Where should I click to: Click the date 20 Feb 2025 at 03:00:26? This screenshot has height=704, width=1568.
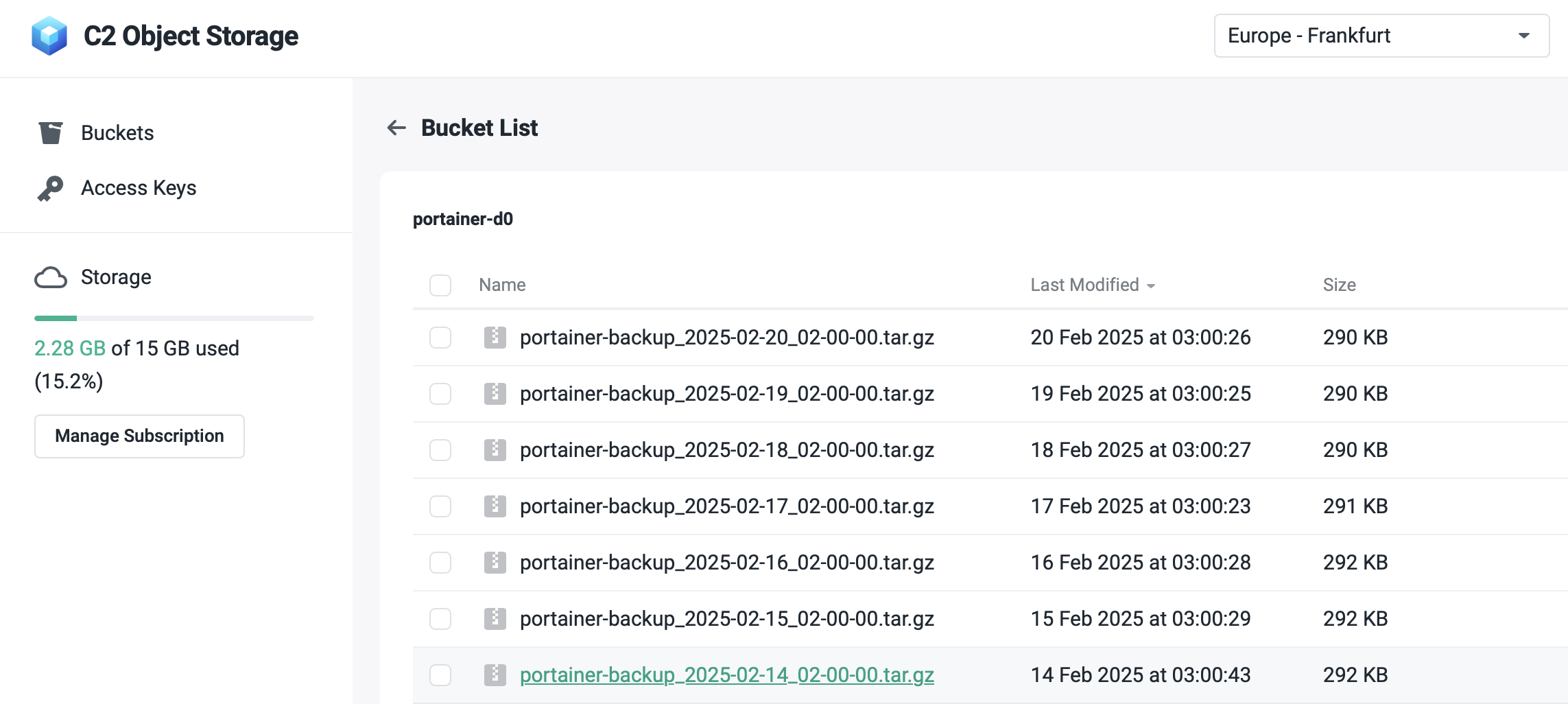tap(1140, 338)
